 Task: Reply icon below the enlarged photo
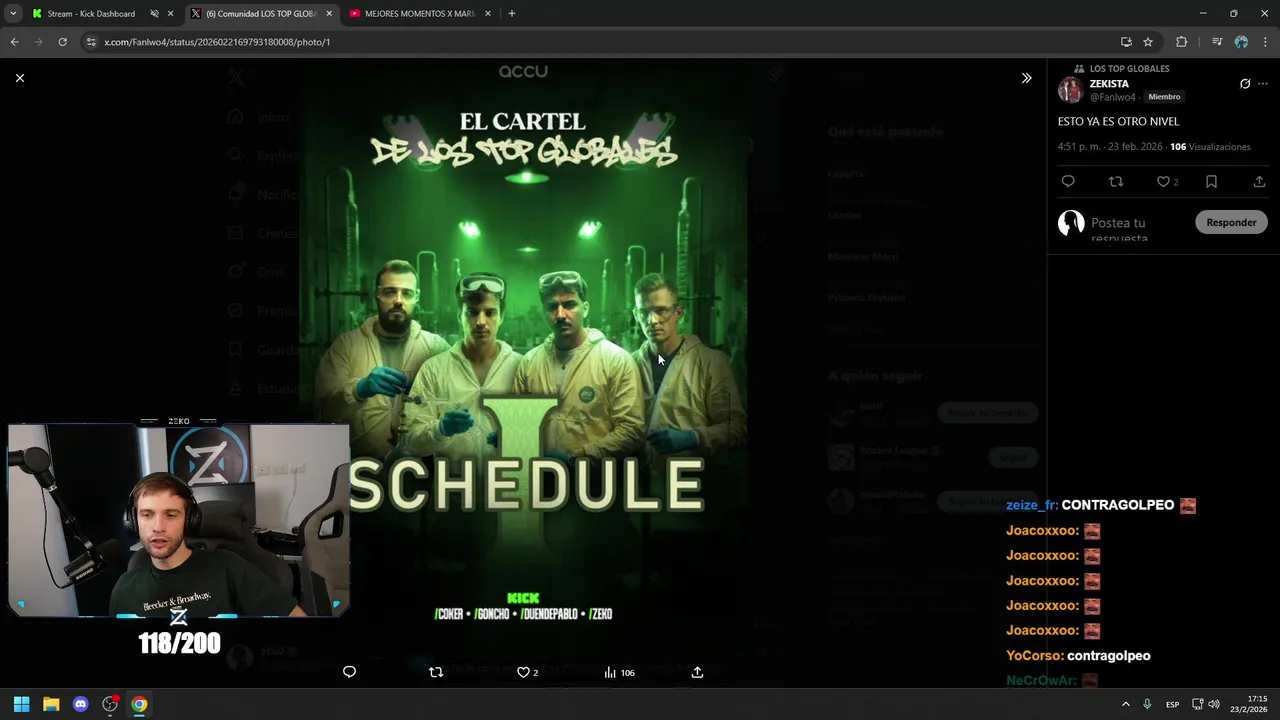pos(349,672)
